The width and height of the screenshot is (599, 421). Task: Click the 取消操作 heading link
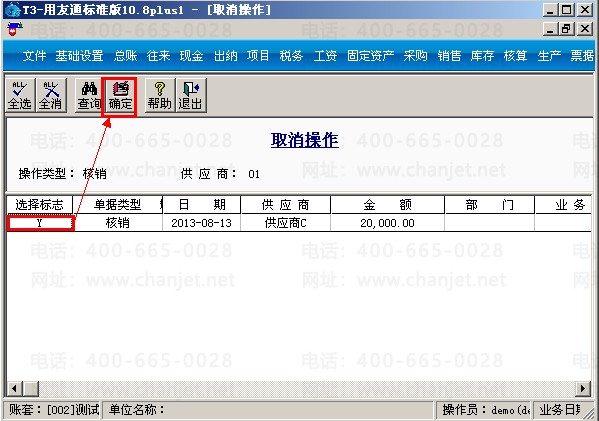[x=304, y=140]
